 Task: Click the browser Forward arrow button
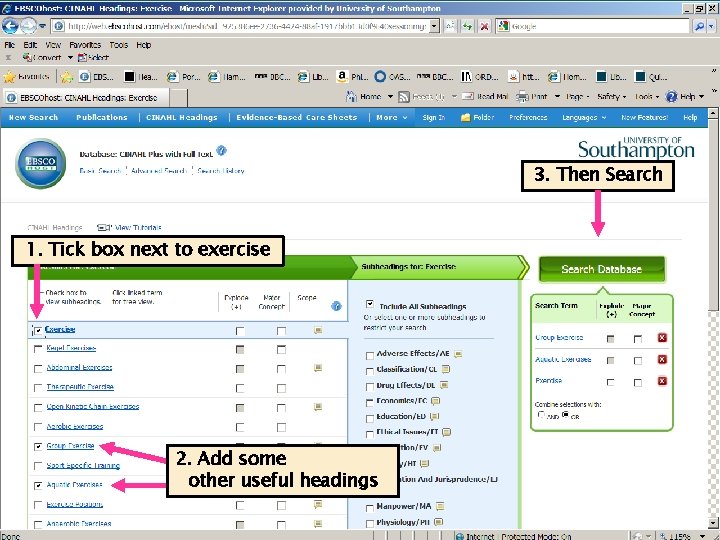coord(28,26)
